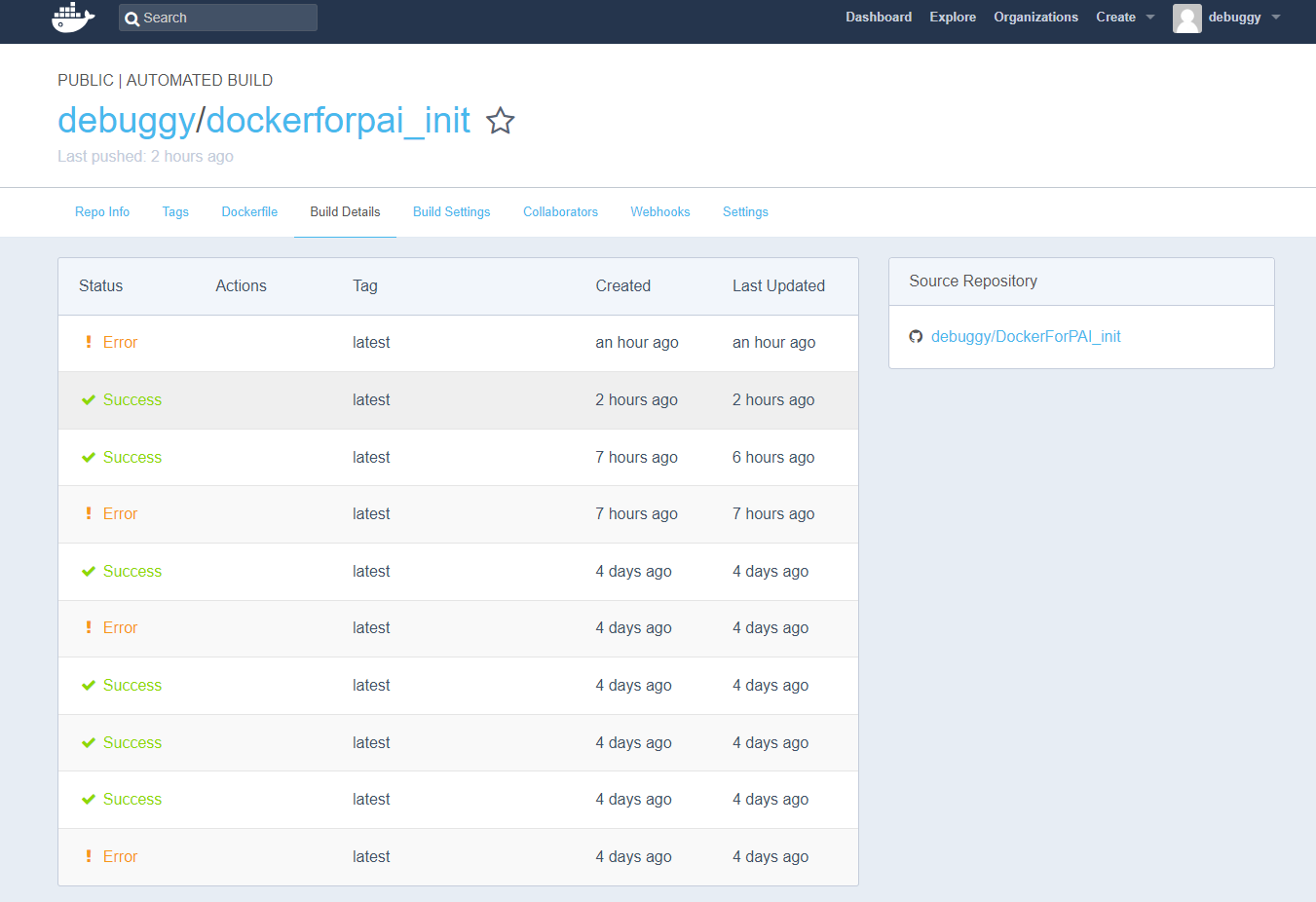Click the GitHub icon beside source repository

[916, 336]
